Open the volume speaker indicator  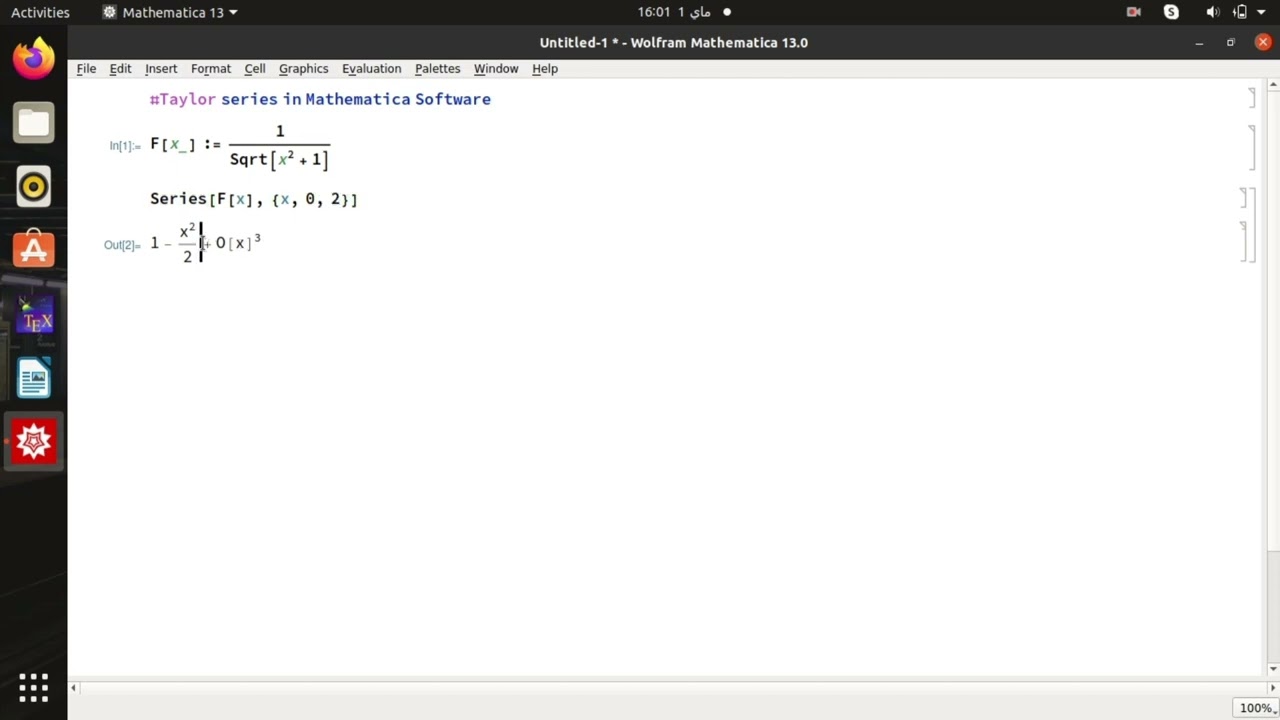(x=1212, y=12)
